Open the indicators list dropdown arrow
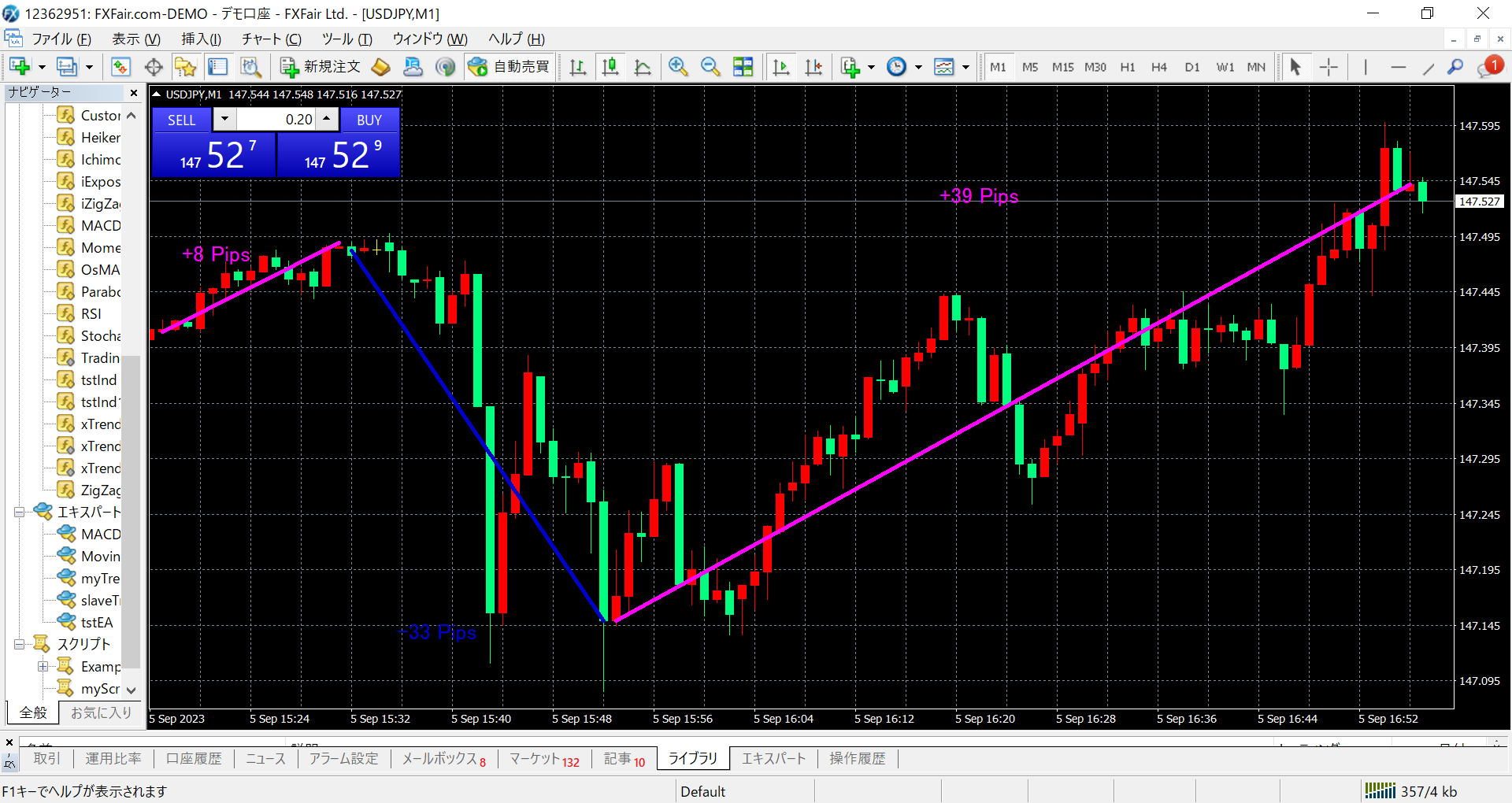 pyautogui.click(x=871, y=67)
